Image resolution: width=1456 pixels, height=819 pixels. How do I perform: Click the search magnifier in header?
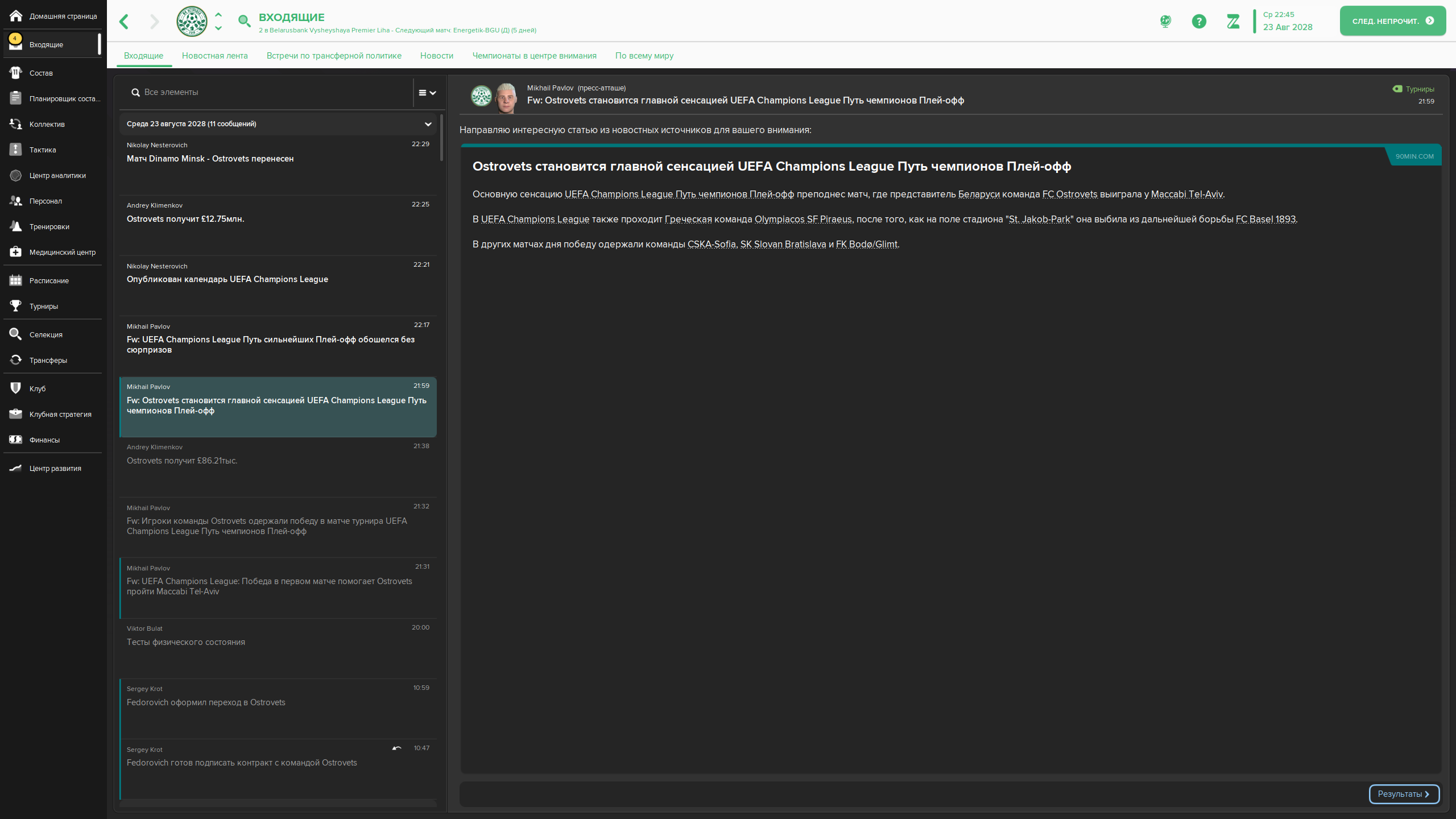tap(244, 22)
